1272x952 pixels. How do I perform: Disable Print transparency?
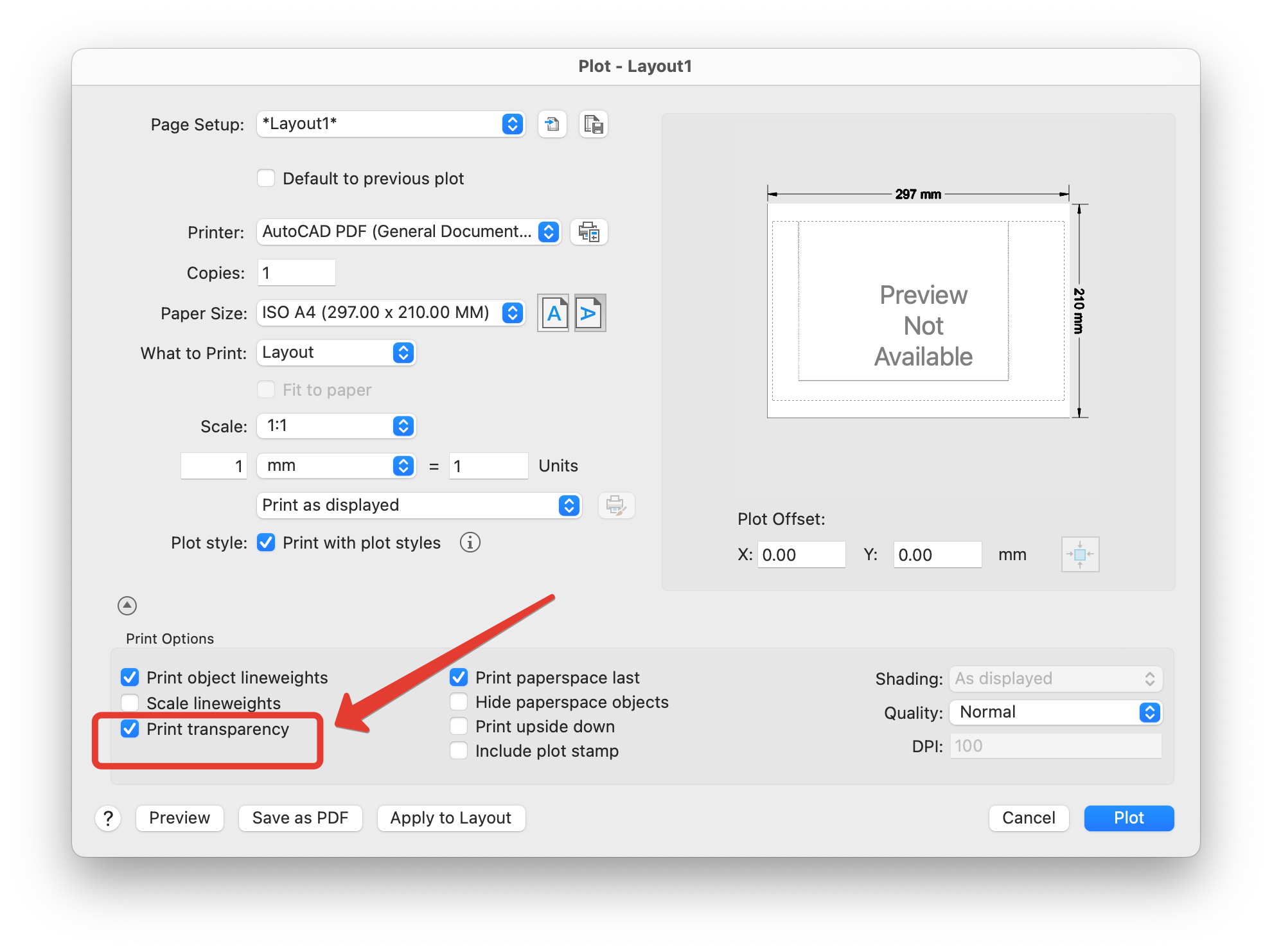[130, 728]
